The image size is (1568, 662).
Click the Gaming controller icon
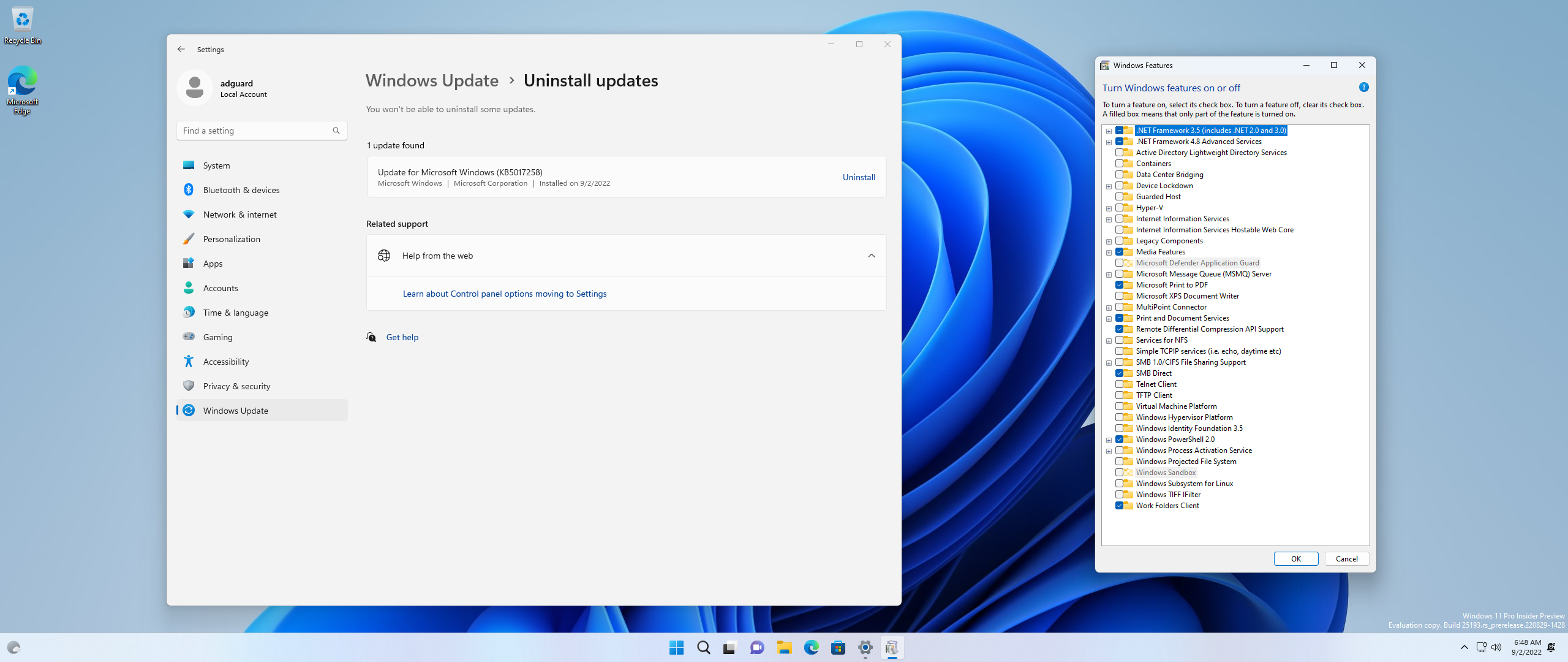tap(189, 337)
